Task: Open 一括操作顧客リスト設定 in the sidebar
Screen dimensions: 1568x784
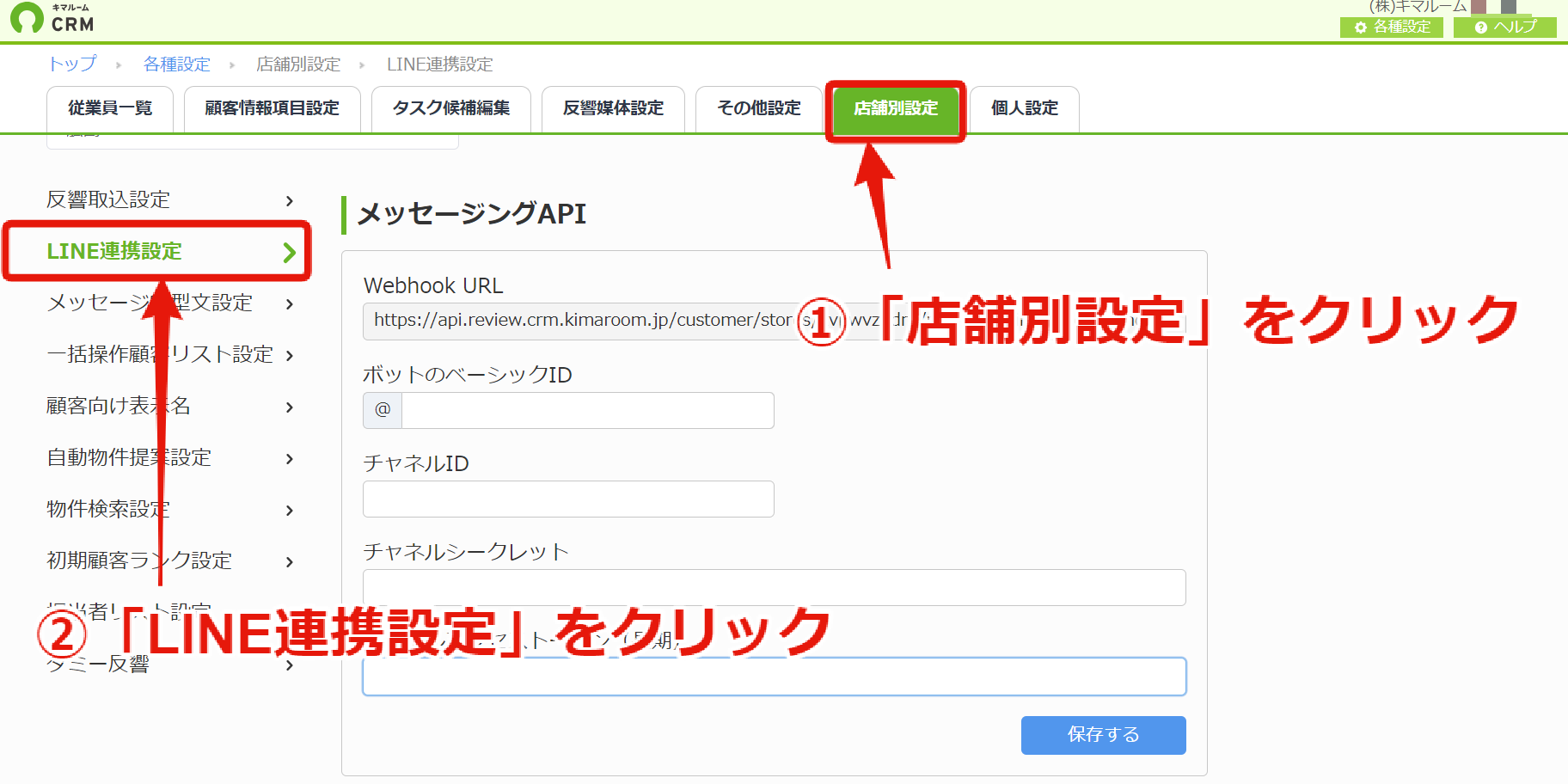Action: coord(170,355)
